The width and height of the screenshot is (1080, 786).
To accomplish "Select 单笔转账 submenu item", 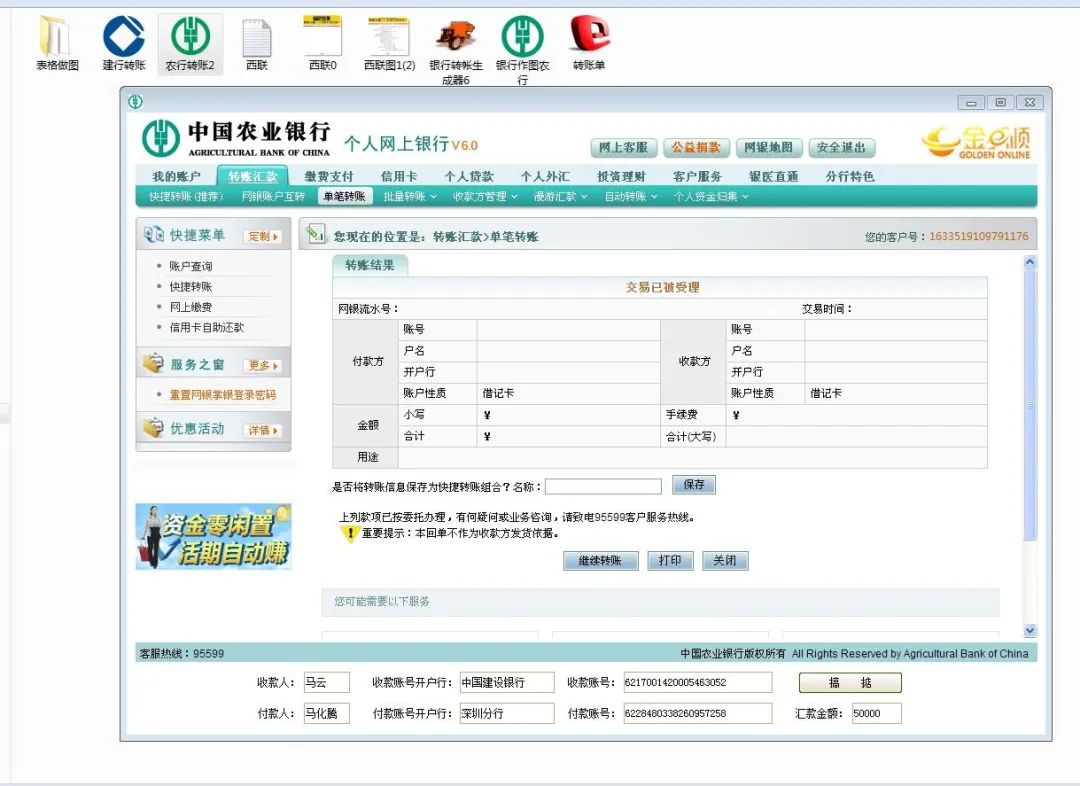I will (x=344, y=196).
